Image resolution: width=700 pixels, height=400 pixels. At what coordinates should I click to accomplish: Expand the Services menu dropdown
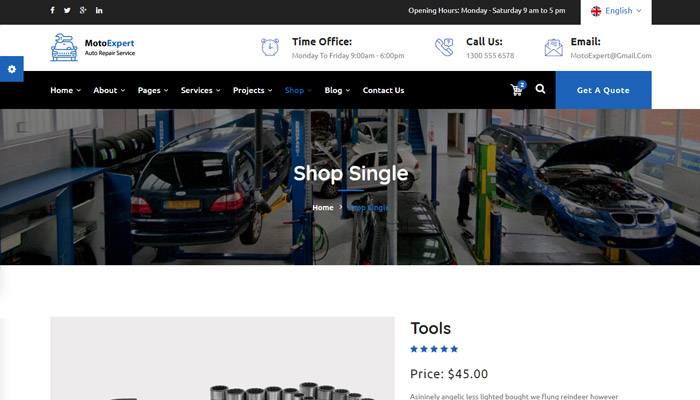click(200, 90)
